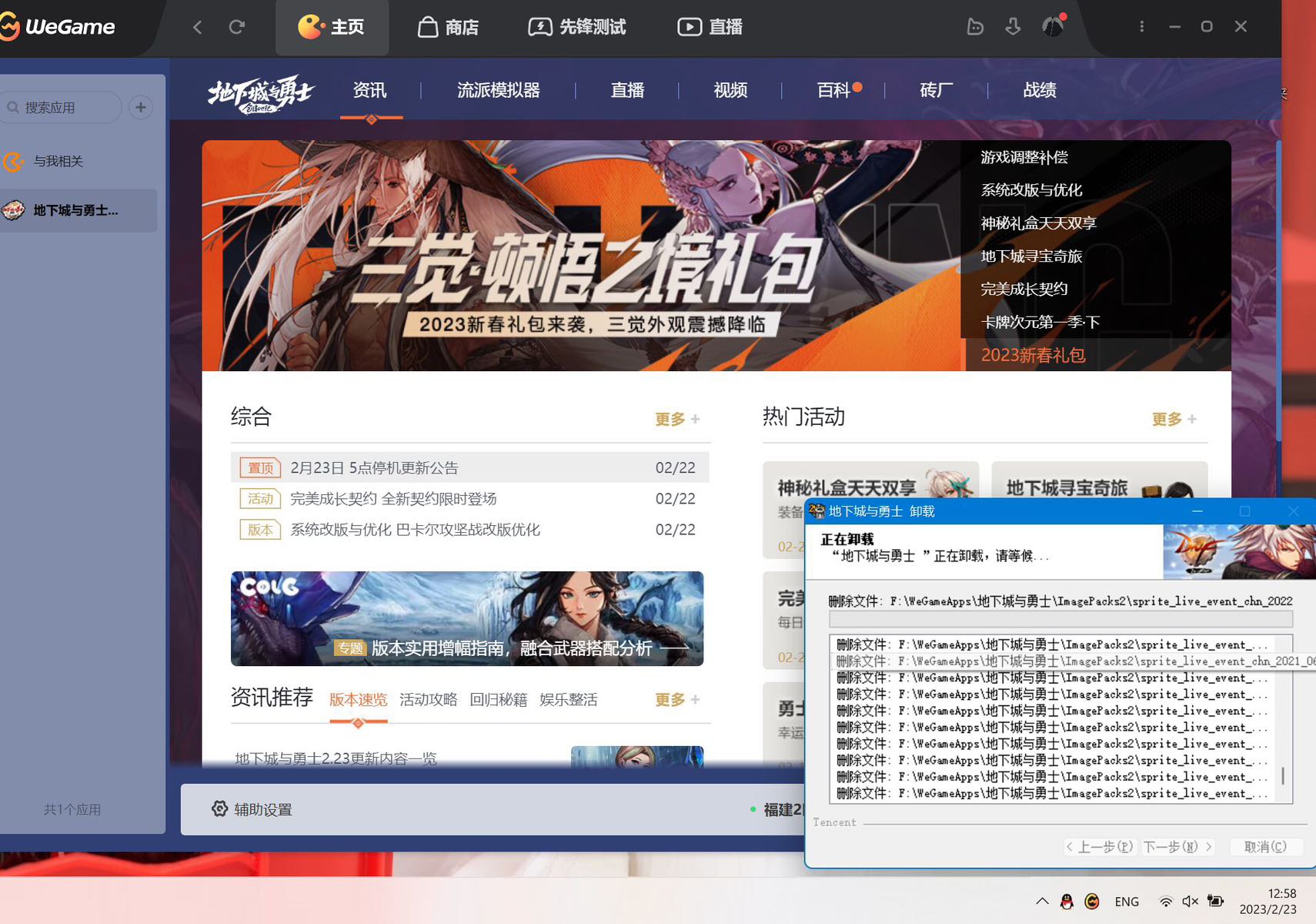Switch to 资讯 tab
Image resolution: width=1316 pixels, height=924 pixels.
370,90
